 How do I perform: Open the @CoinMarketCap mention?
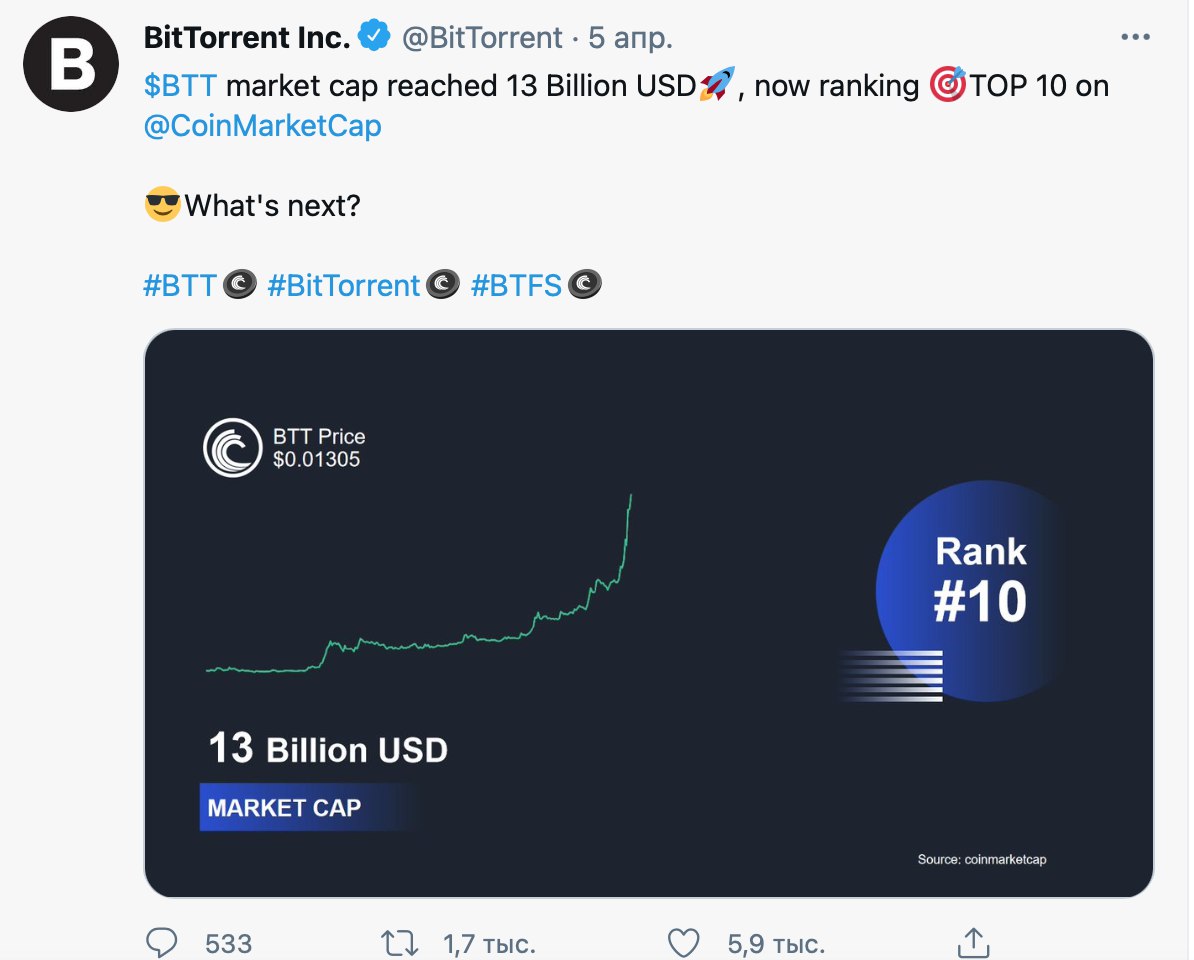click(263, 127)
